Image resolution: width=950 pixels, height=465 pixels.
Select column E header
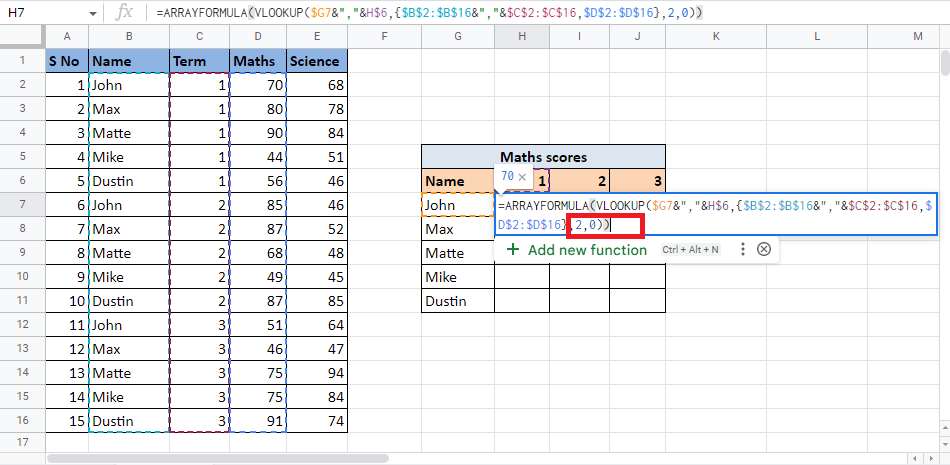(315, 37)
